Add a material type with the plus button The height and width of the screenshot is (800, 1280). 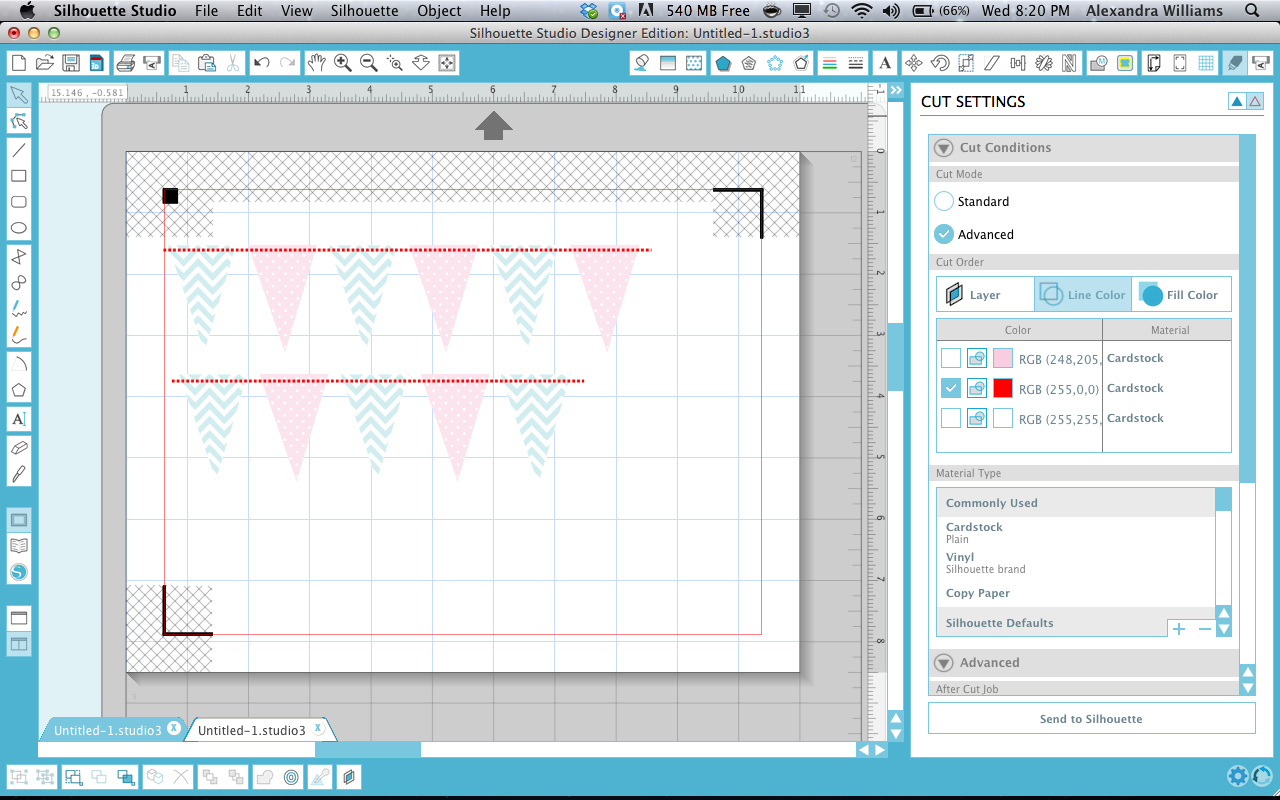click(x=1179, y=629)
